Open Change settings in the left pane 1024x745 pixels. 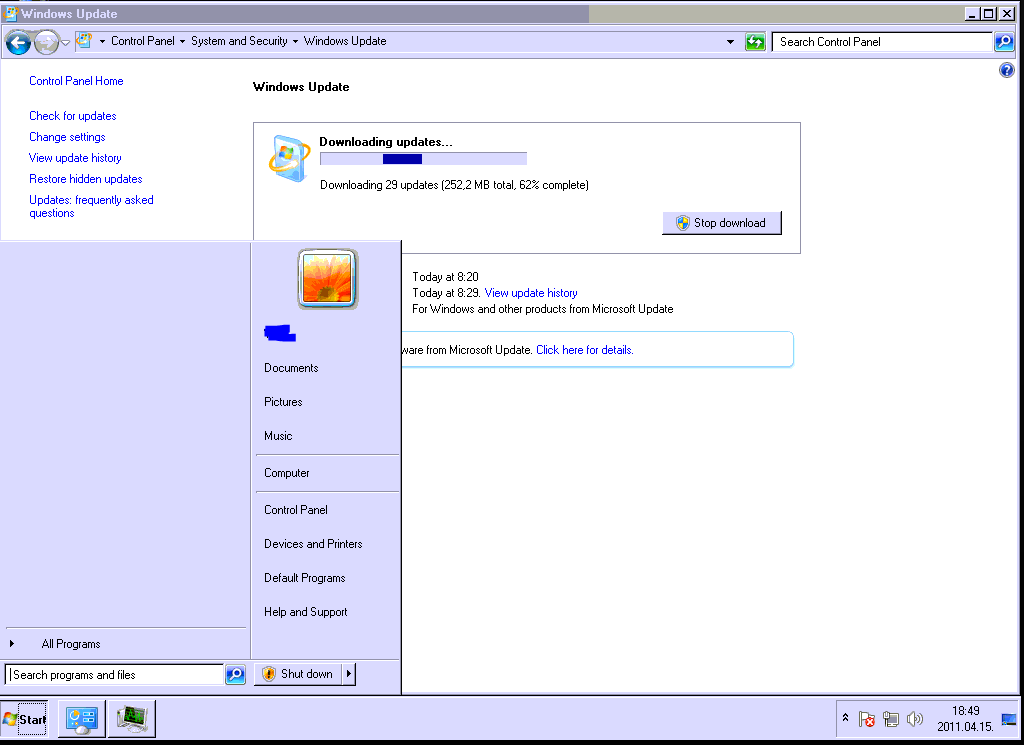point(67,137)
